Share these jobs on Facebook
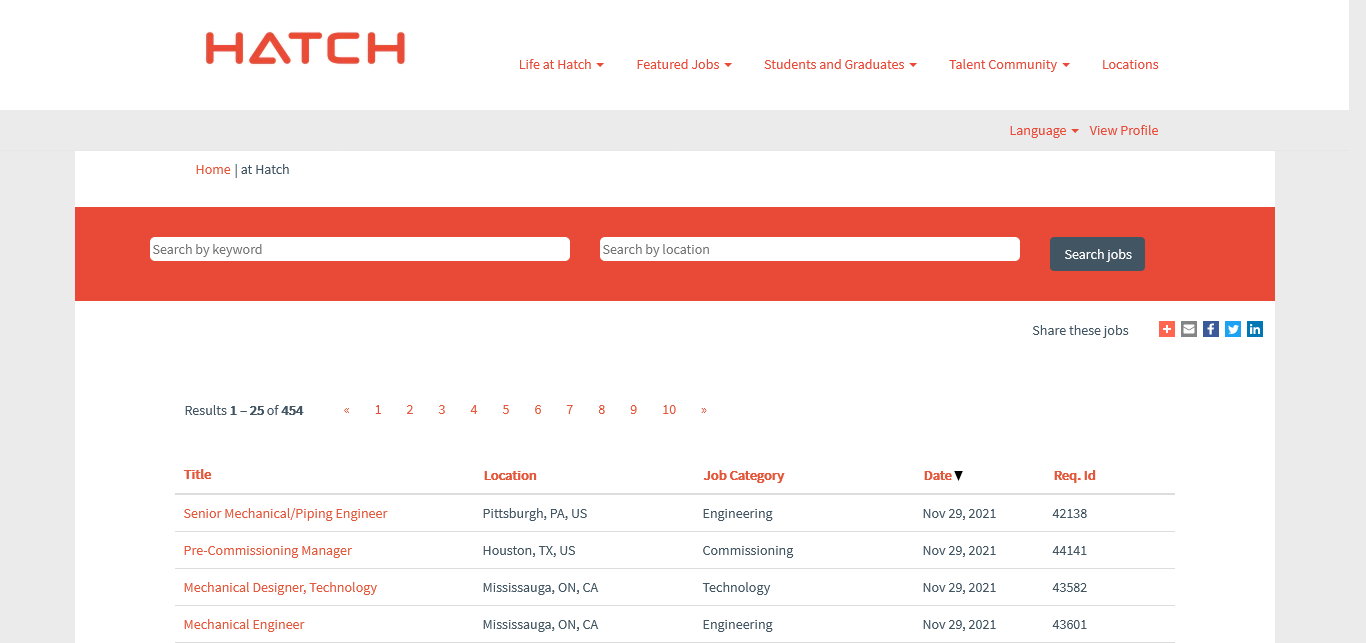This screenshot has height=643, width=1366. (x=1210, y=329)
